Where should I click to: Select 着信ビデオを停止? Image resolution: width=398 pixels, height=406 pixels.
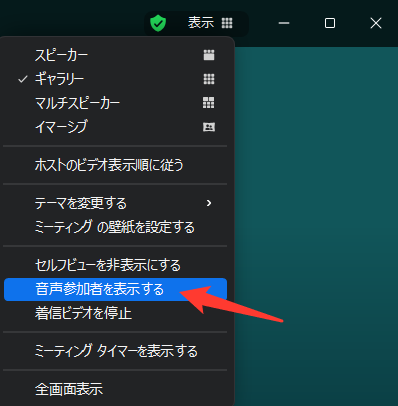(x=115, y=313)
